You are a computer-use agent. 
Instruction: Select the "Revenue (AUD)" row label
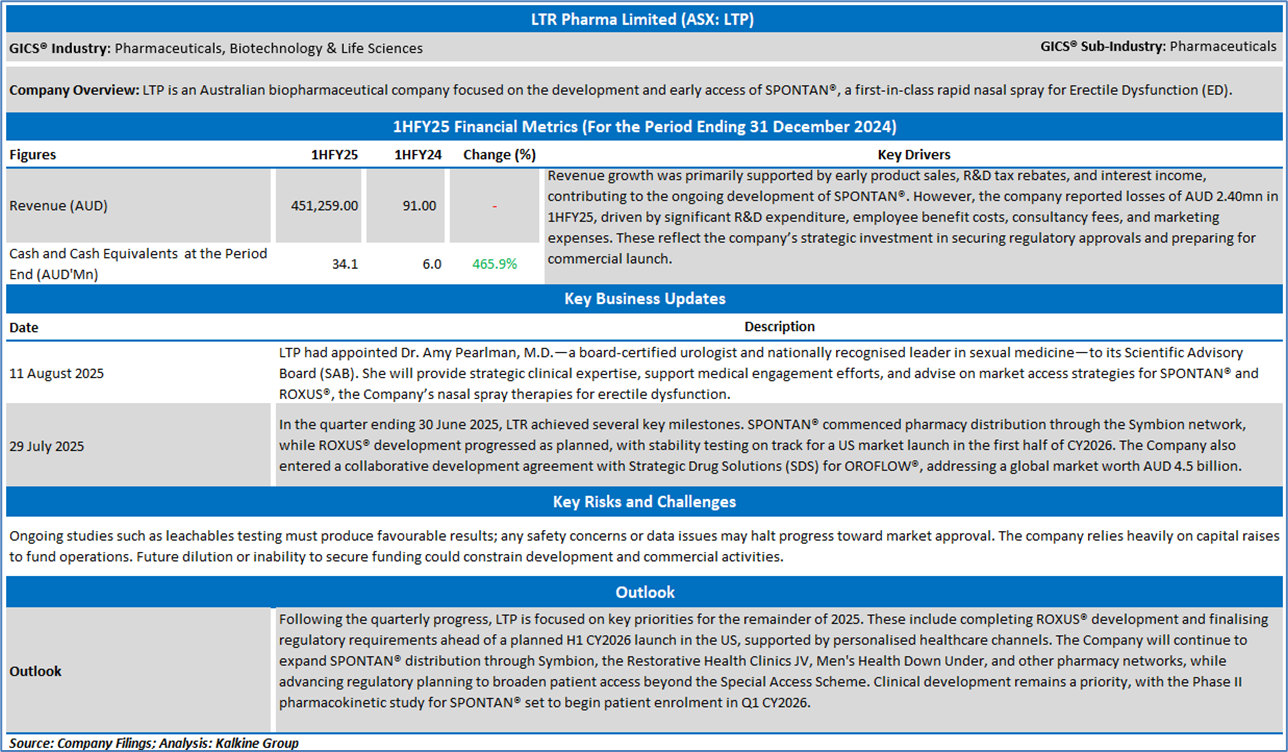(x=58, y=206)
